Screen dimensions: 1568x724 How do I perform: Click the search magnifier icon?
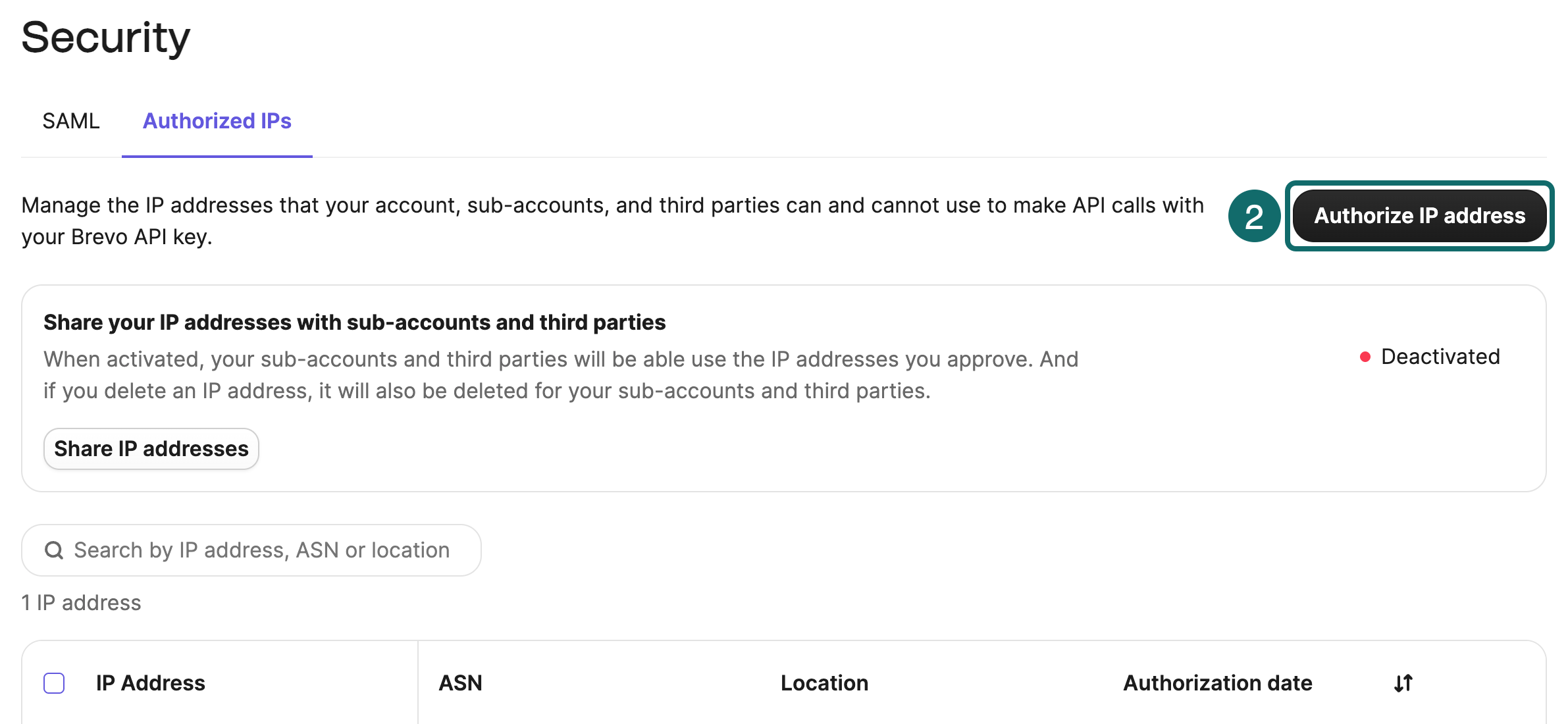click(54, 550)
